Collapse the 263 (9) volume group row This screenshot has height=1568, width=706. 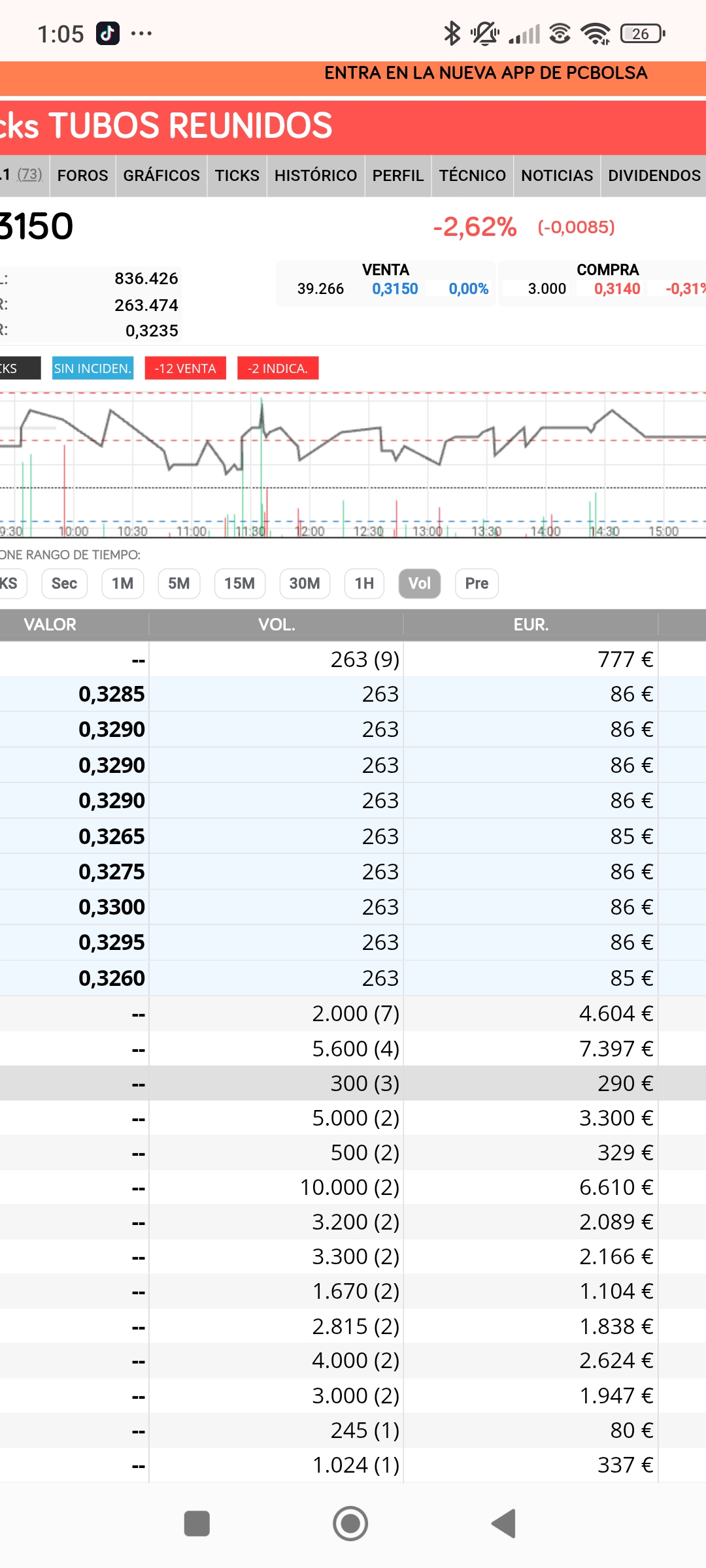353,659
